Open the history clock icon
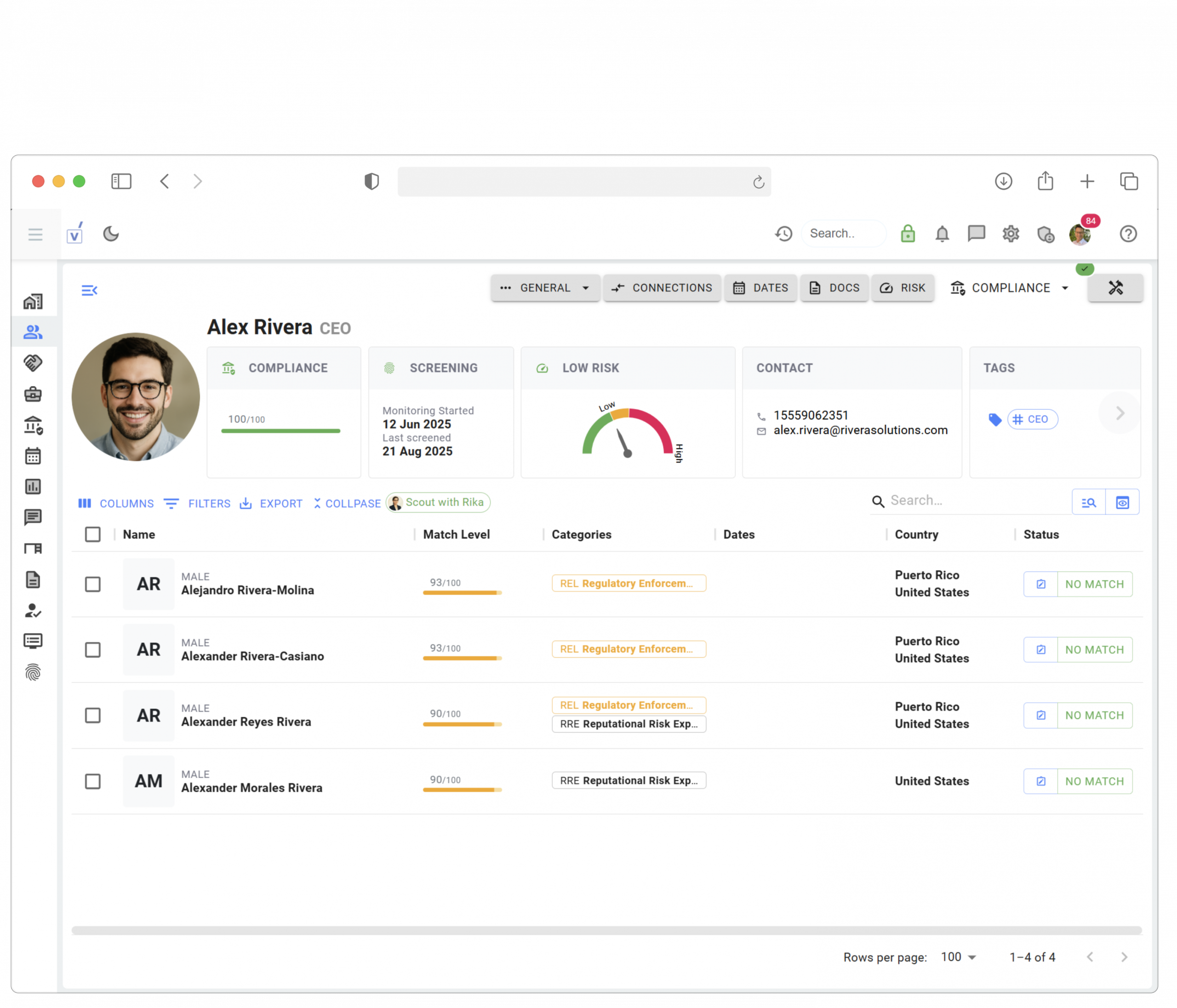Image resolution: width=1177 pixels, height=1008 pixels. tap(783, 234)
